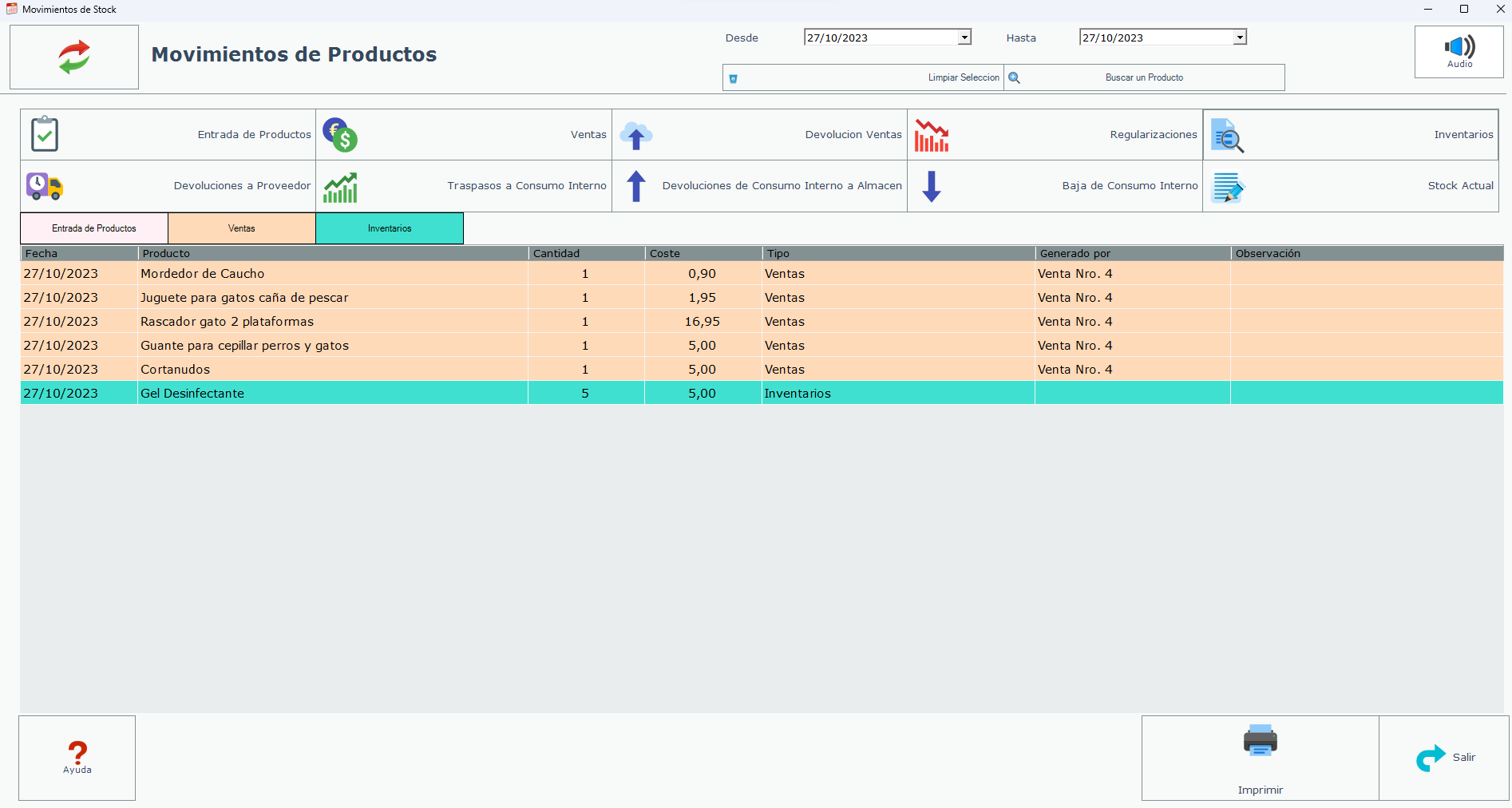The width and height of the screenshot is (1512, 808).
Task: Open Devolucion Ventas cloud upload icon
Action: (x=636, y=135)
